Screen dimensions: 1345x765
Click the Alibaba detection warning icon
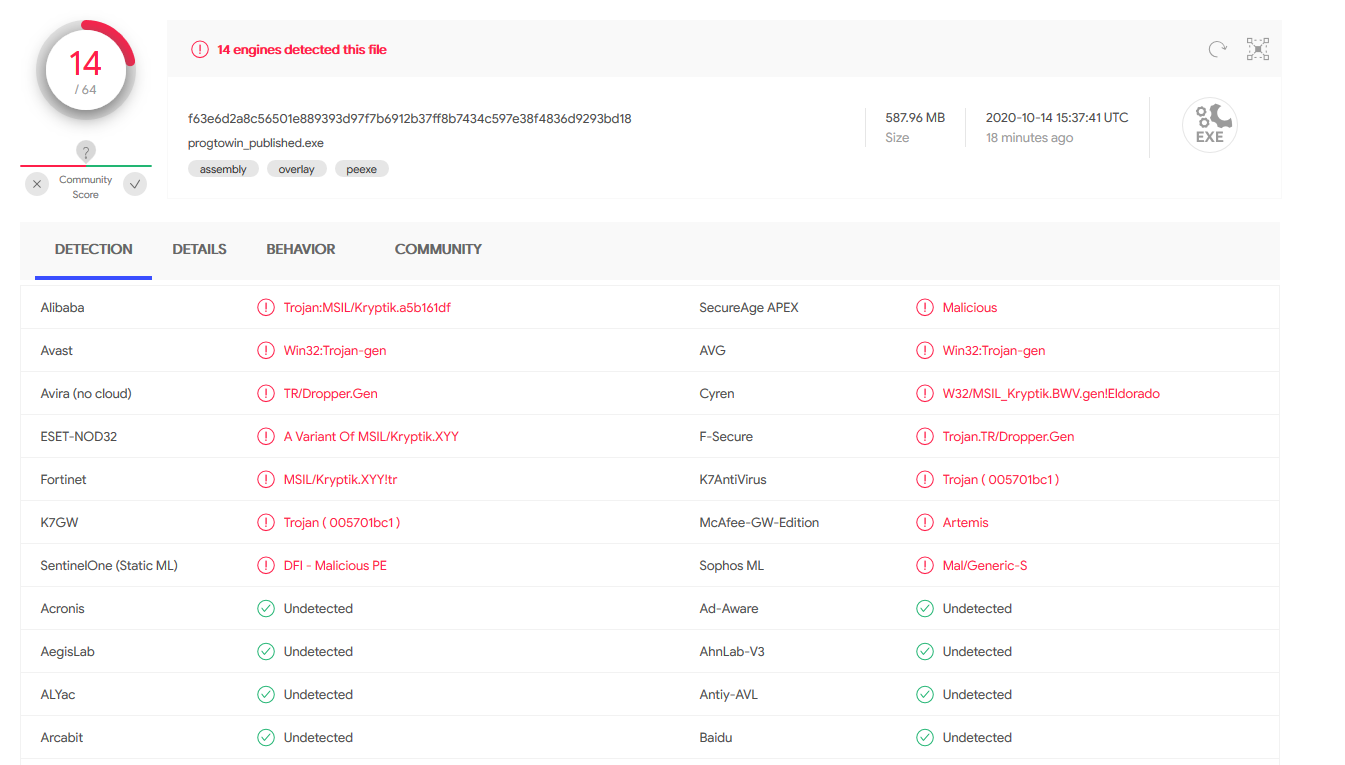(266, 308)
